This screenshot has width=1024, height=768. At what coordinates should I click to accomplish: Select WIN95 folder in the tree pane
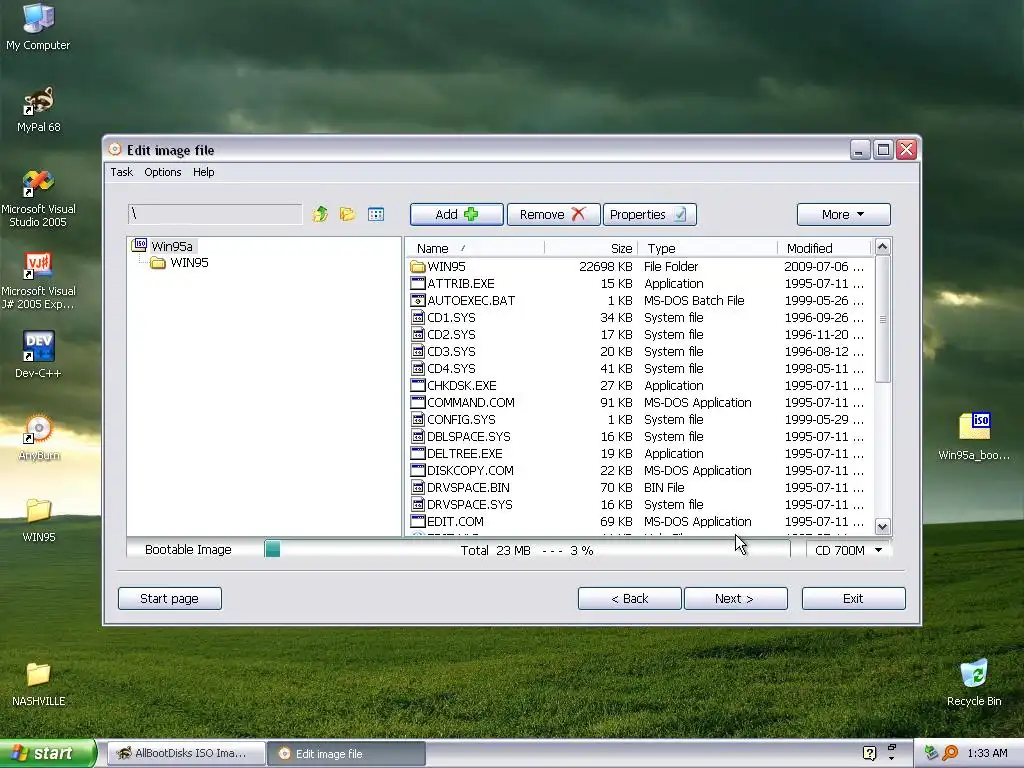(x=189, y=263)
